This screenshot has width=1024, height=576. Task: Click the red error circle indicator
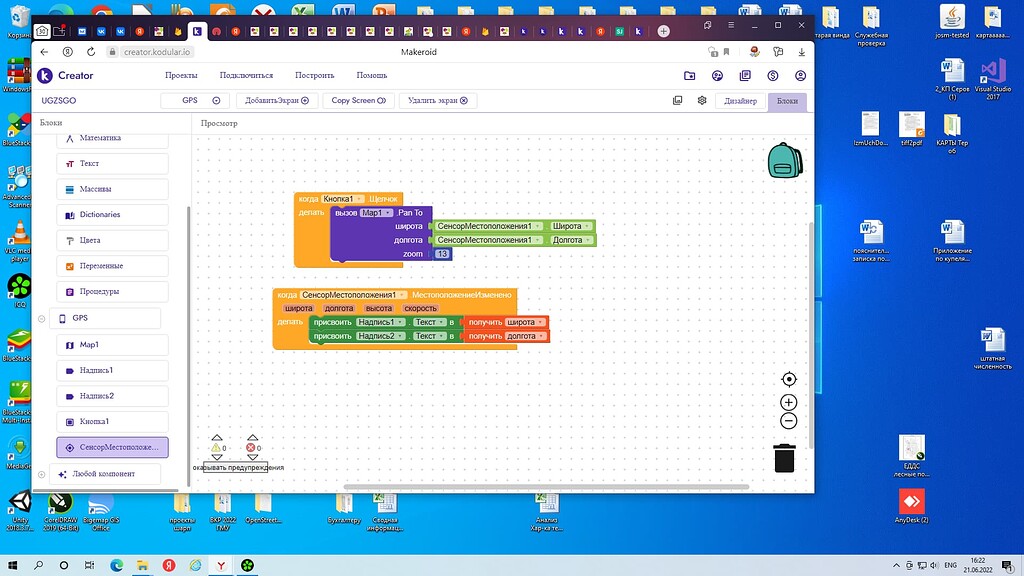click(250, 447)
